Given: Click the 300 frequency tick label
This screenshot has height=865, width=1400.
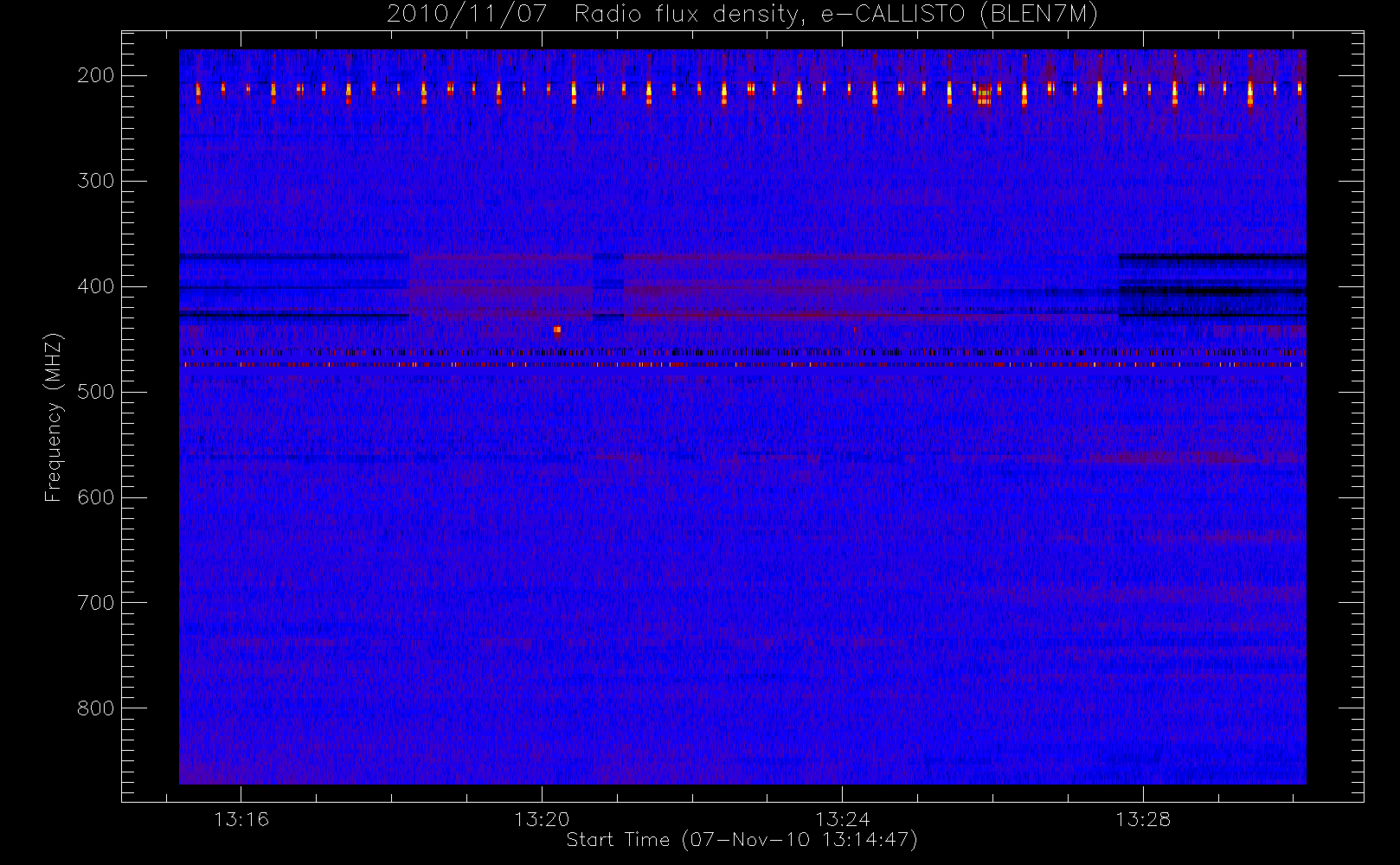Looking at the screenshot, I should pos(96,181).
